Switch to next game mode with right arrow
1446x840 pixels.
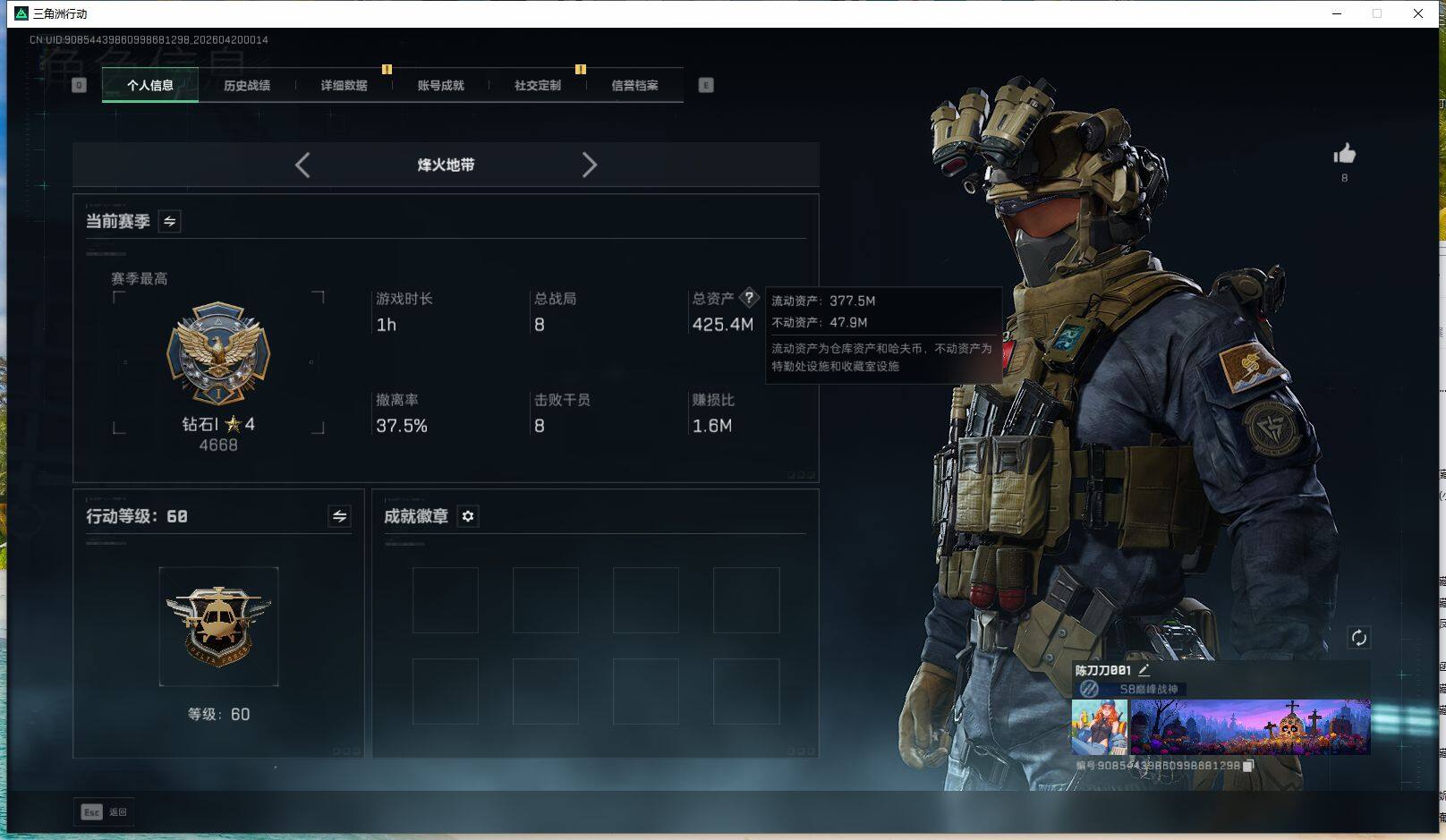point(589,165)
